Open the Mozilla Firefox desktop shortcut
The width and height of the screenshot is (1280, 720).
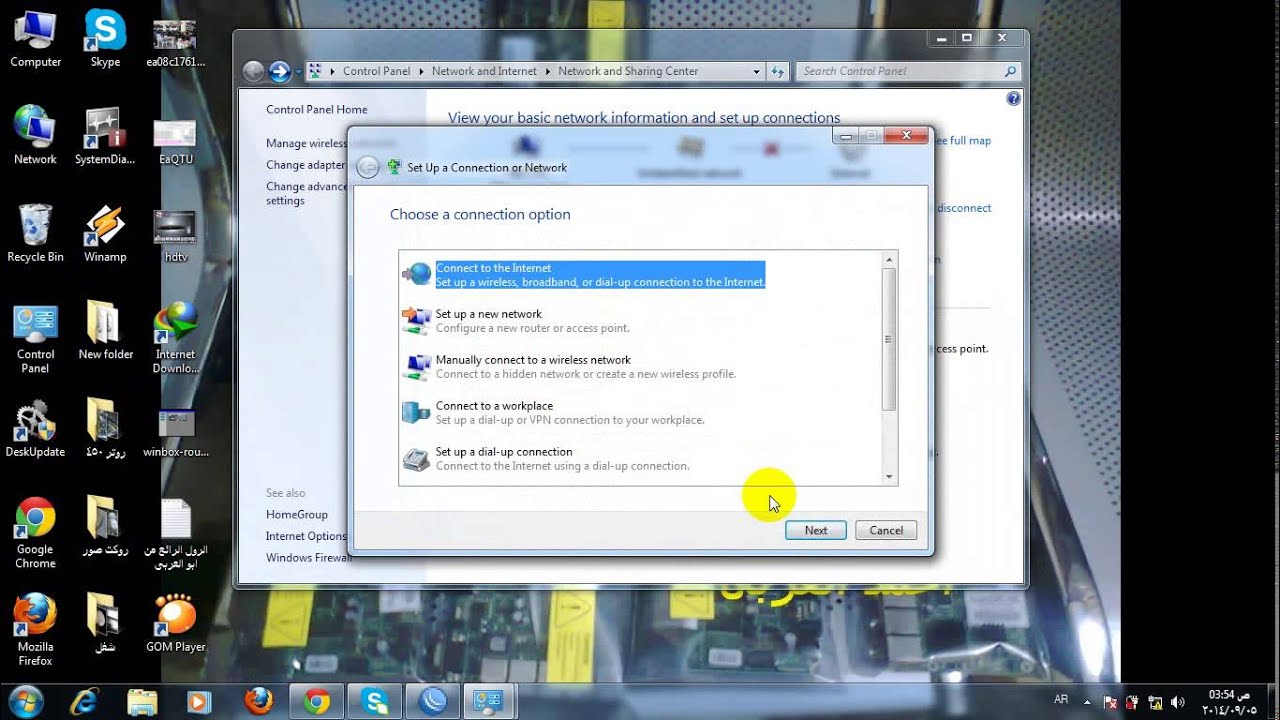[x=35, y=631]
